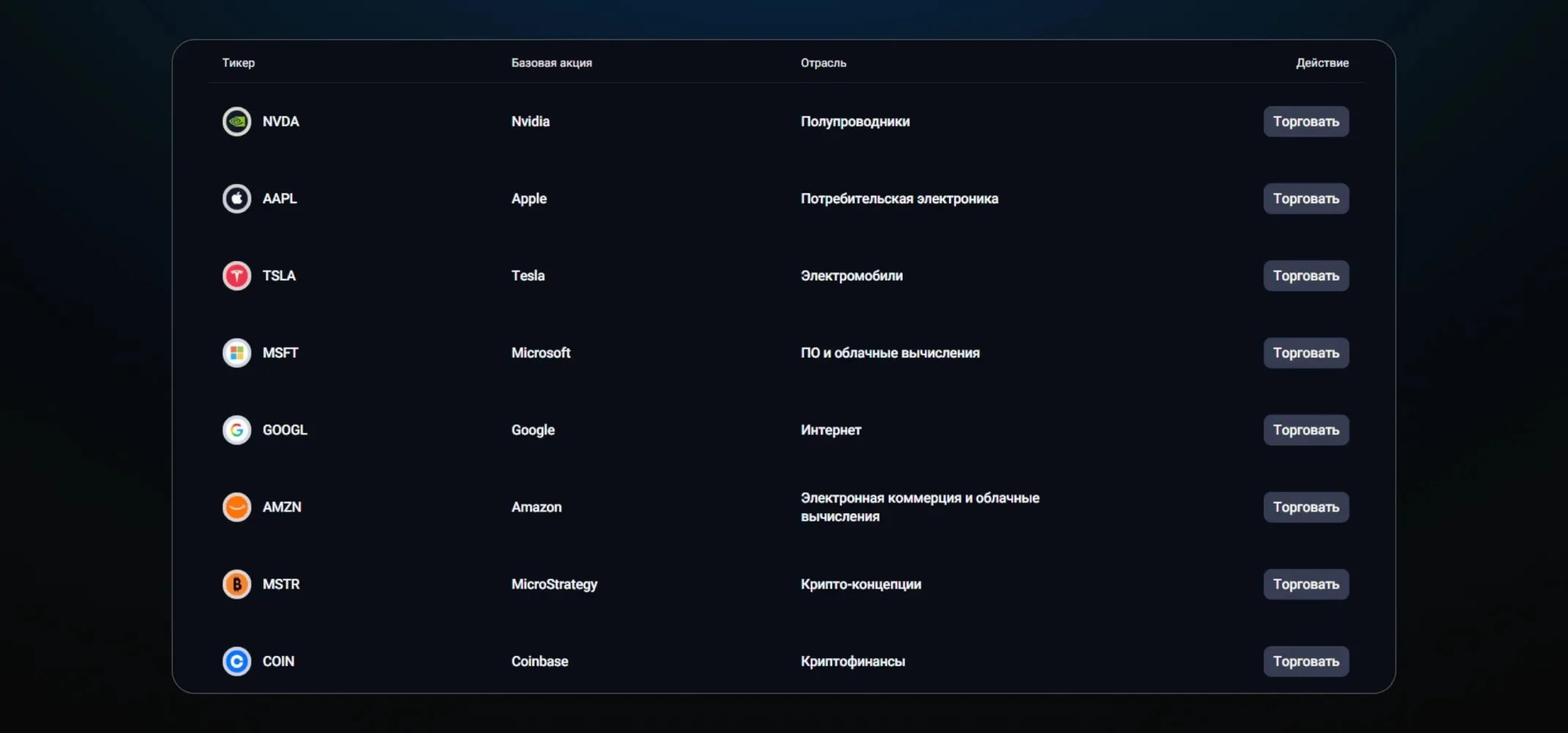Viewport: 1568px width, 733px height.
Task: Click the Отрасль column header
Action: [824, 63]
